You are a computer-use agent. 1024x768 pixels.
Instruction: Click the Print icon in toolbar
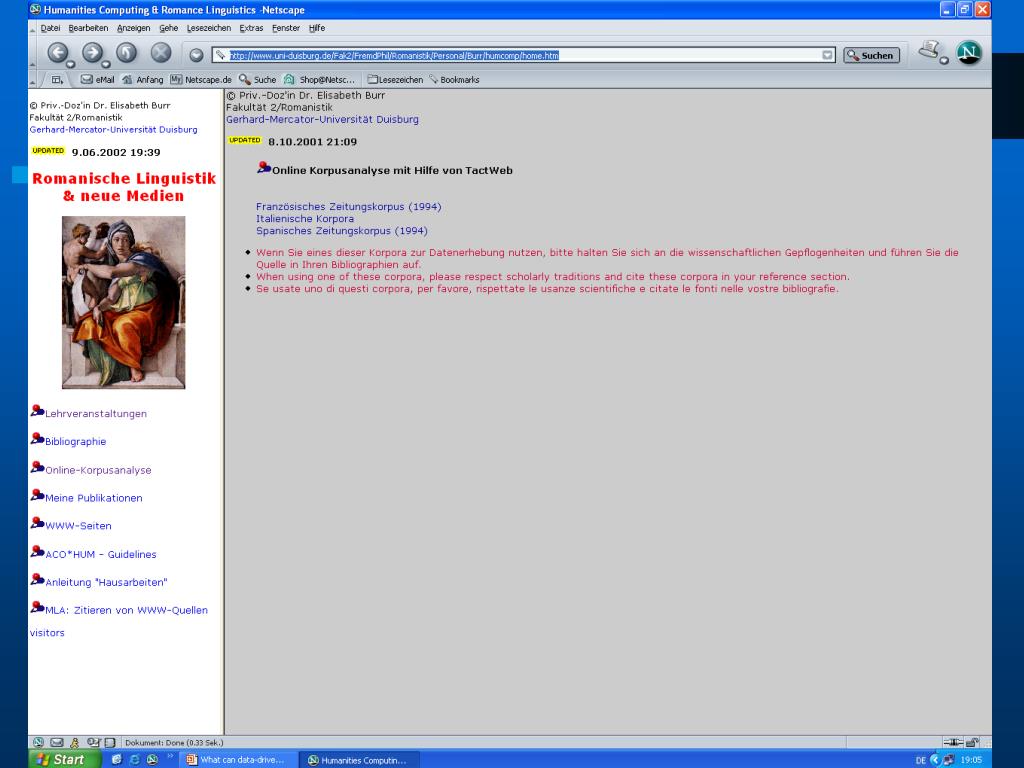(929, 50)
